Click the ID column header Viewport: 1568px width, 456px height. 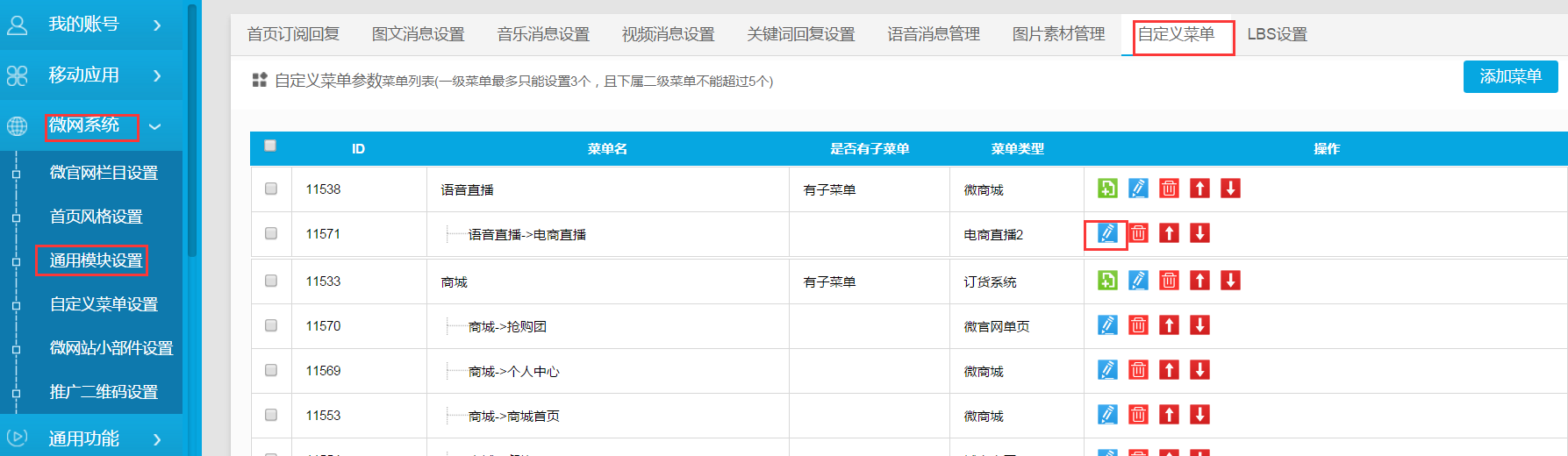click(x=358, y=149)
